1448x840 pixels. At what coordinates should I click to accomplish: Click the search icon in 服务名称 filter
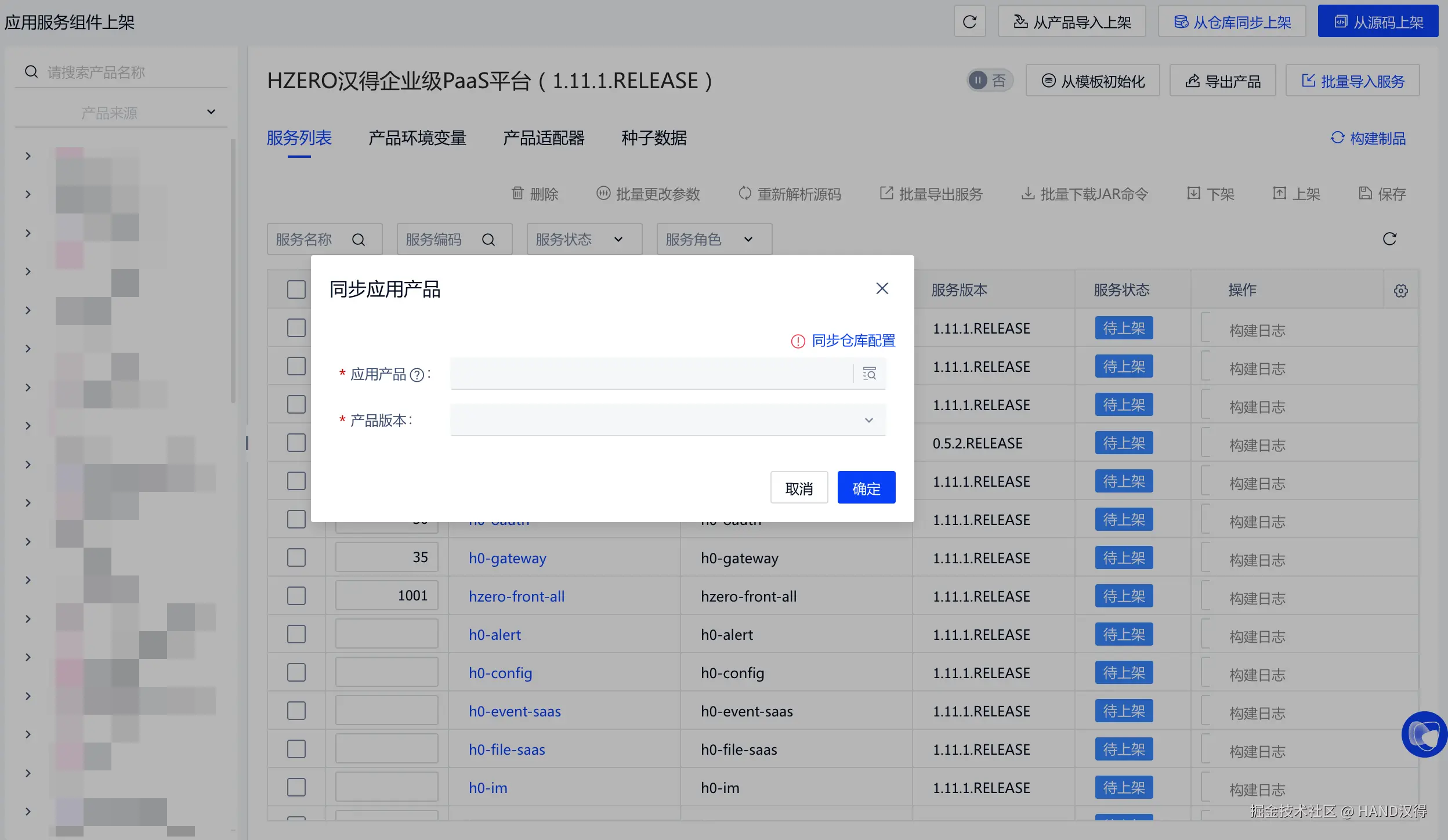(x=359, y=240)
